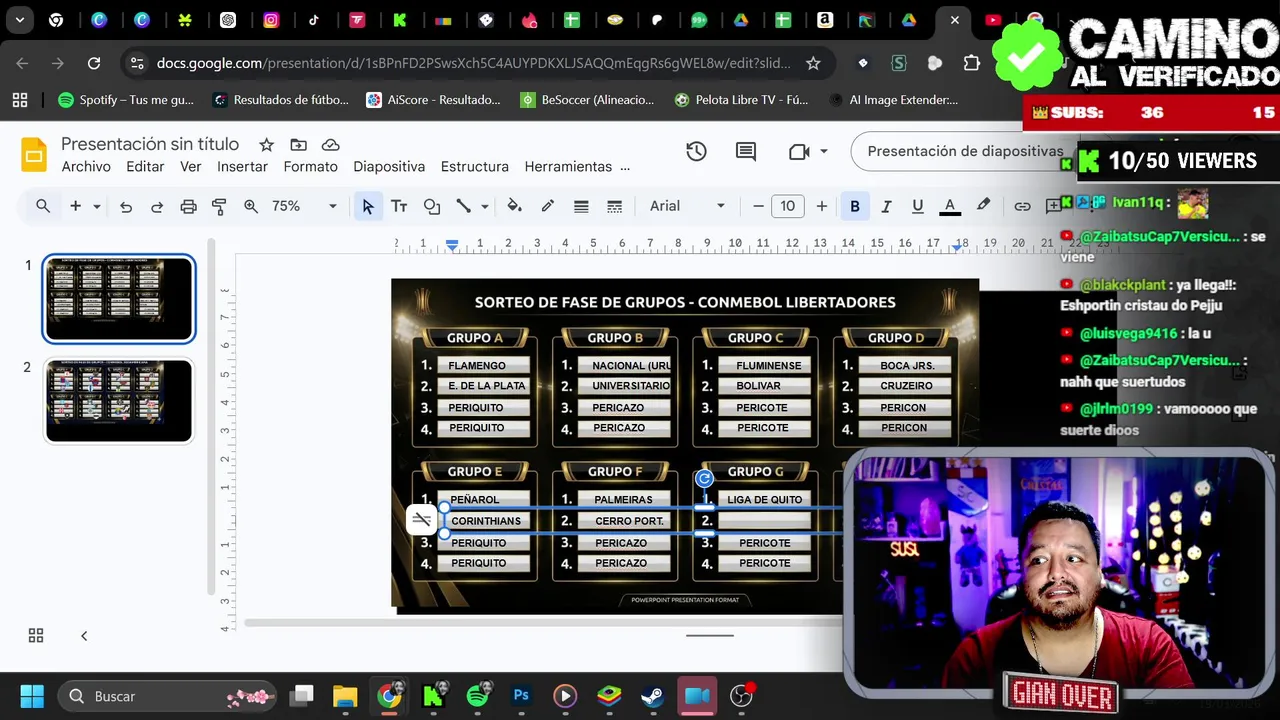Click the CORINTHIANS entry in Grupo E
This screenshot has width=1280, height=720.
coord(486,521)
